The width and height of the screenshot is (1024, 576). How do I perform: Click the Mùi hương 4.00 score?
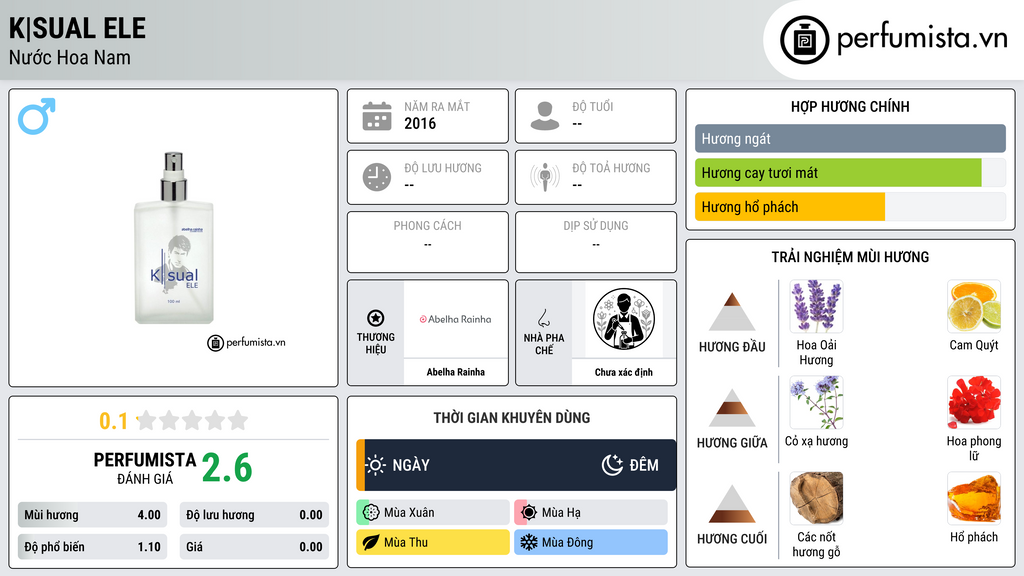pyautogui.click(x=92, y=515)
